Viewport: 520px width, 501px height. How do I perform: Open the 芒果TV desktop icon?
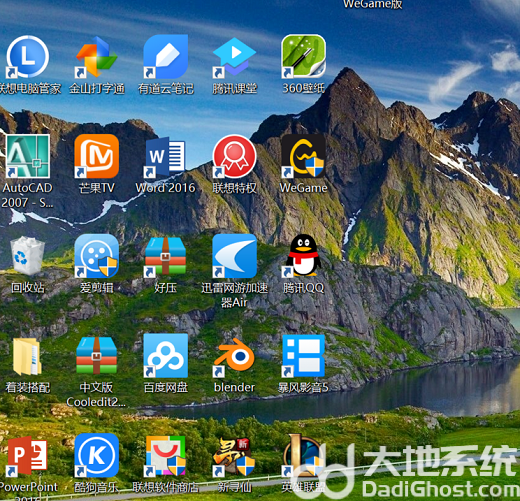tap(97, 156)
